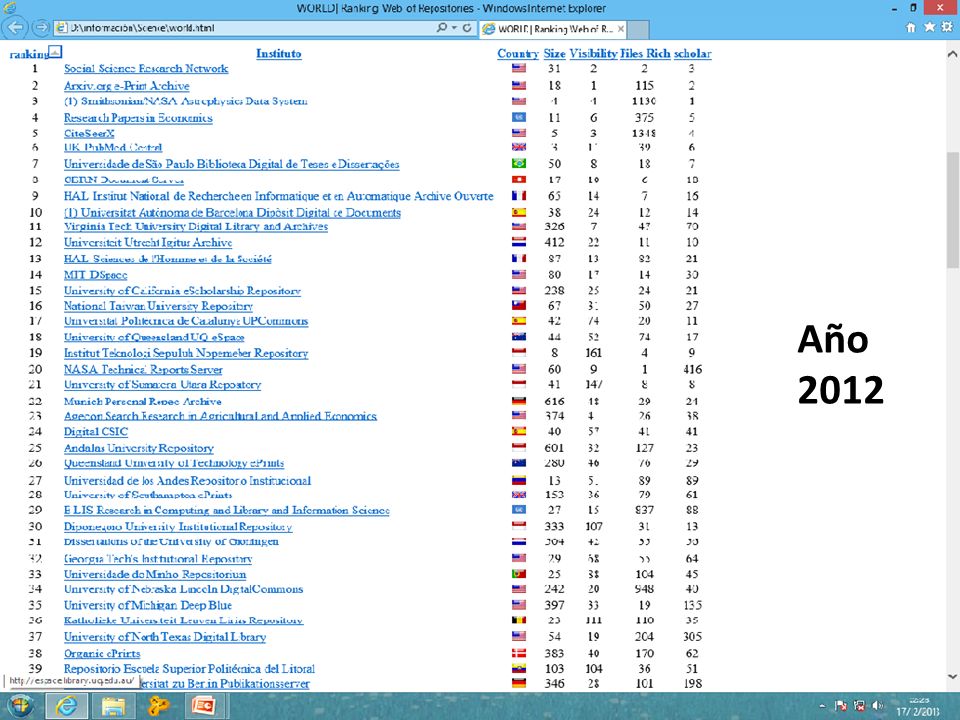Open Queensland University of Technology ePrints link
960x720 pixels.
tap(174, 463)
